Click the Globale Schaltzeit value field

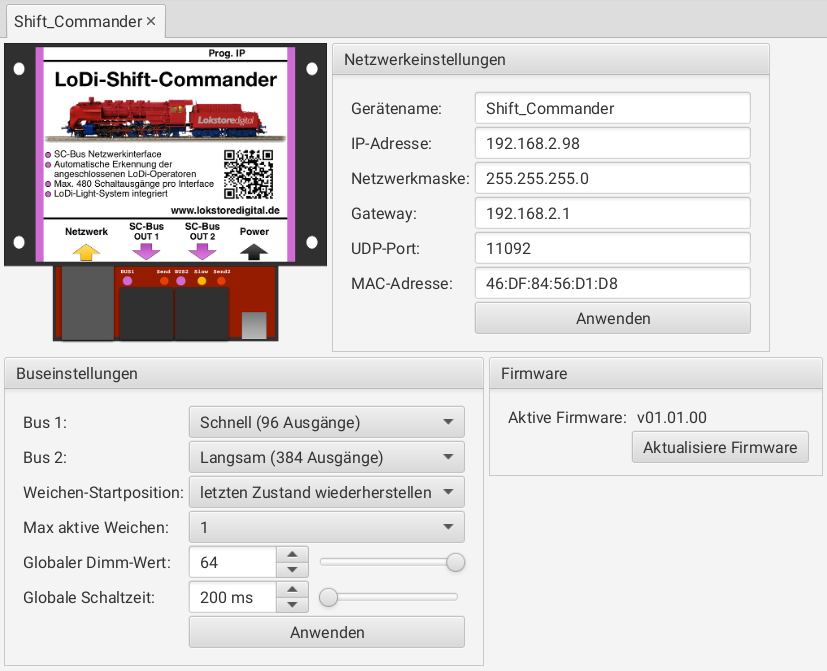(233, 597)
